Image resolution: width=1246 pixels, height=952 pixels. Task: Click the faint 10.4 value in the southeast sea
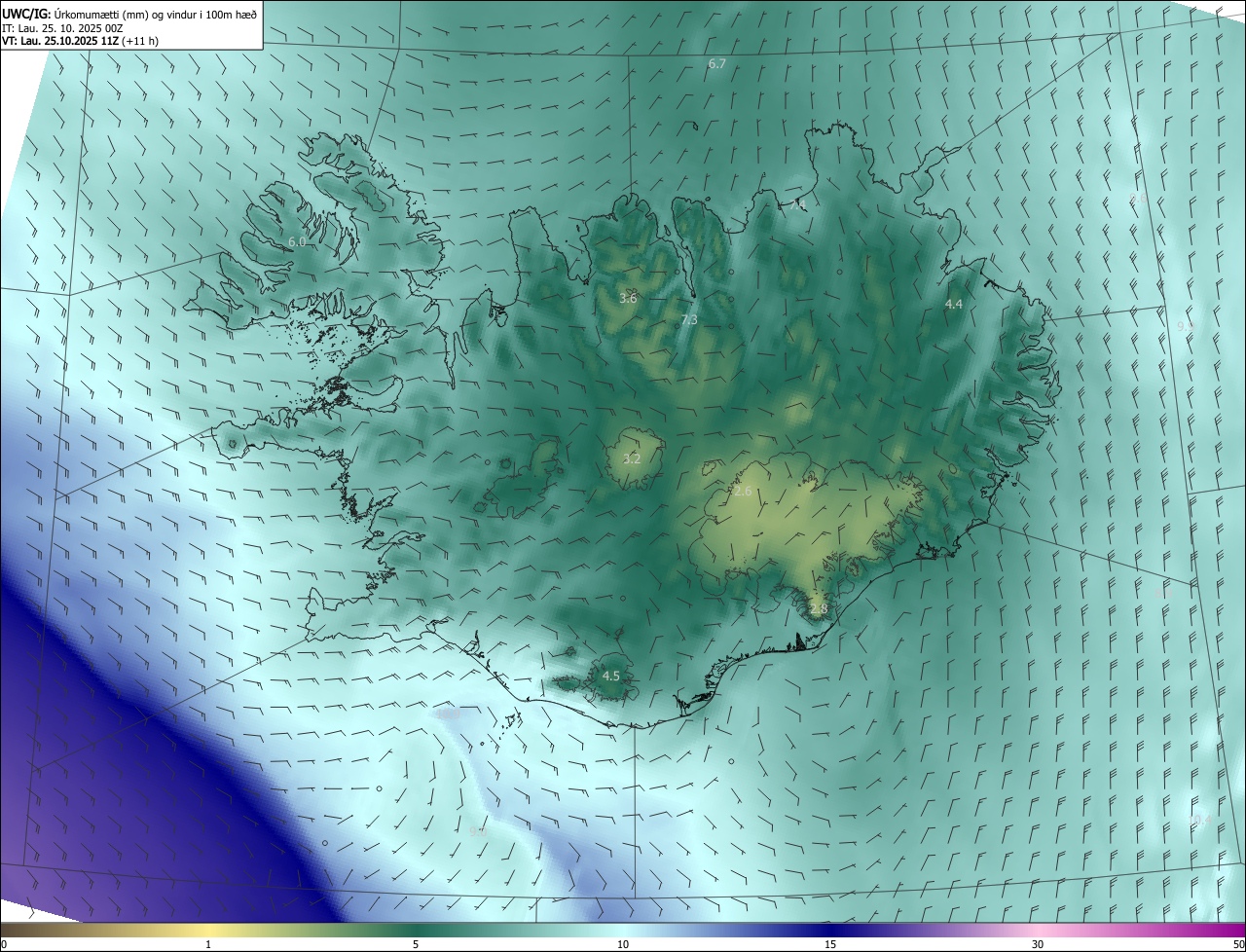(1201, 820)
